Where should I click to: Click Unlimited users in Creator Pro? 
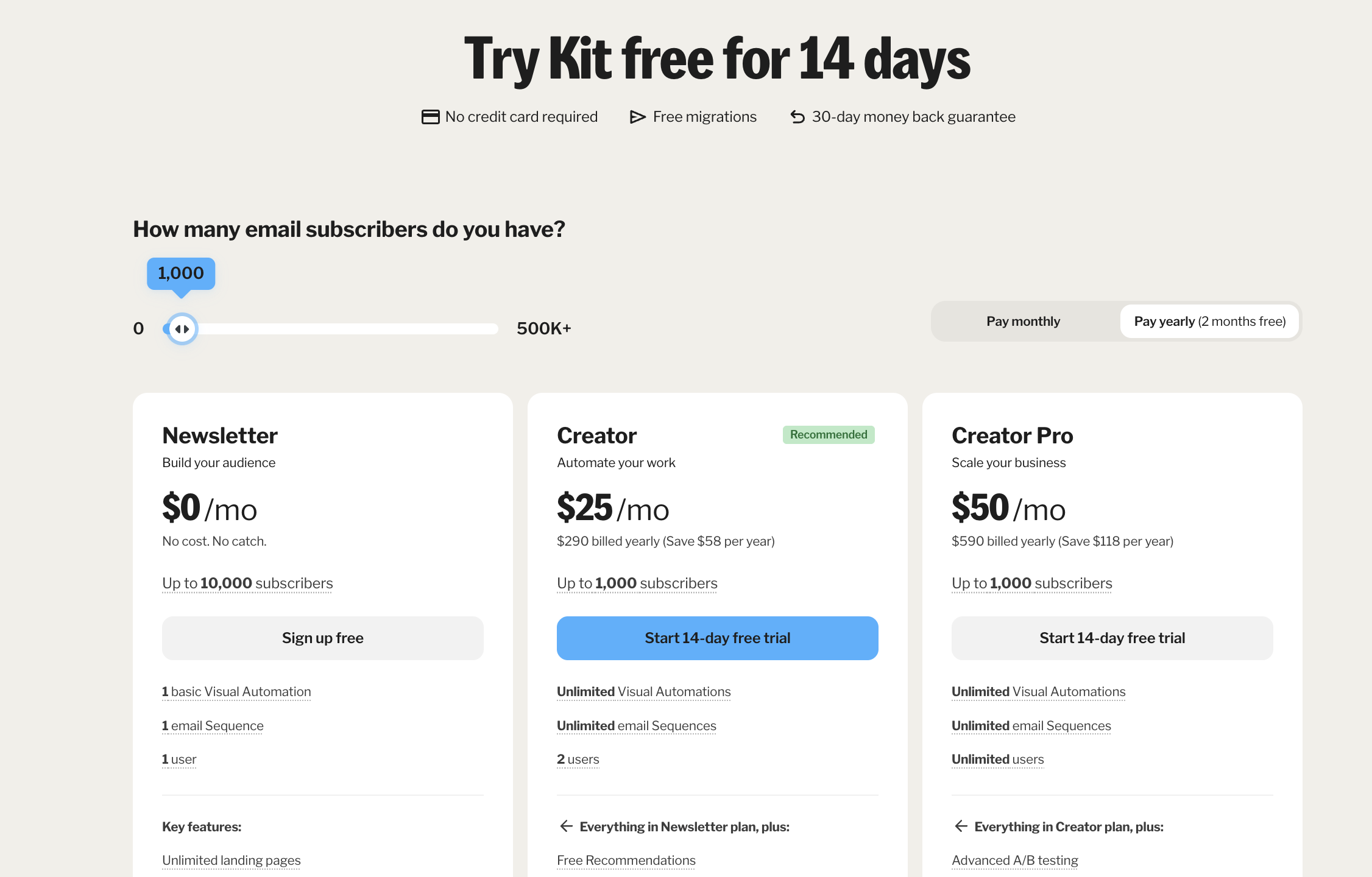(998, 759)
